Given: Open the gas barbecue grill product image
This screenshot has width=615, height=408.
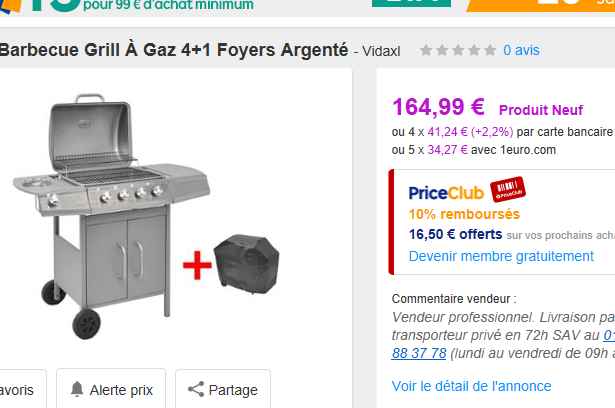Looking at the screenshot, I should [111, 216].
